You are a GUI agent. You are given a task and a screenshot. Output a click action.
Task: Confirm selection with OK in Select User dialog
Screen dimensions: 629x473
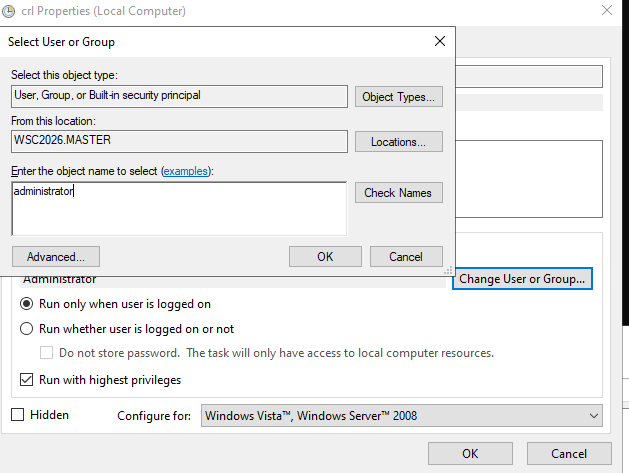pyautogui.click(x=325, y=256)
